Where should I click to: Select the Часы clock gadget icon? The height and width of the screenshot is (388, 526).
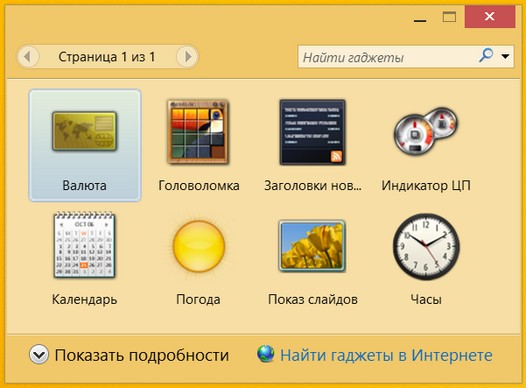[x=426, y=246]
